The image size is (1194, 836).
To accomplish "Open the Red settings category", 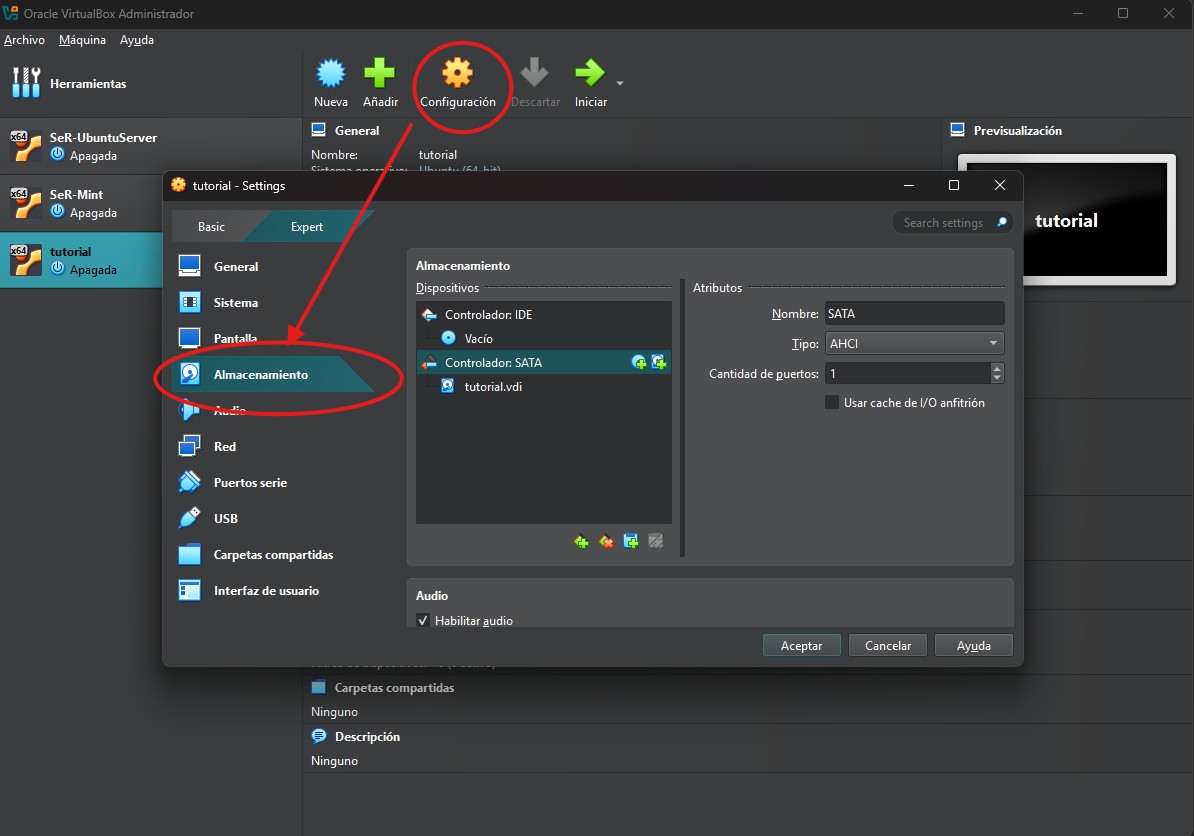I will pyautogui.click(x=225, y=446).
